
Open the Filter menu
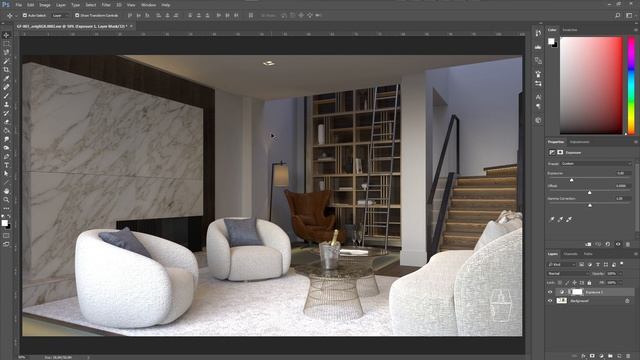point(106,5)
